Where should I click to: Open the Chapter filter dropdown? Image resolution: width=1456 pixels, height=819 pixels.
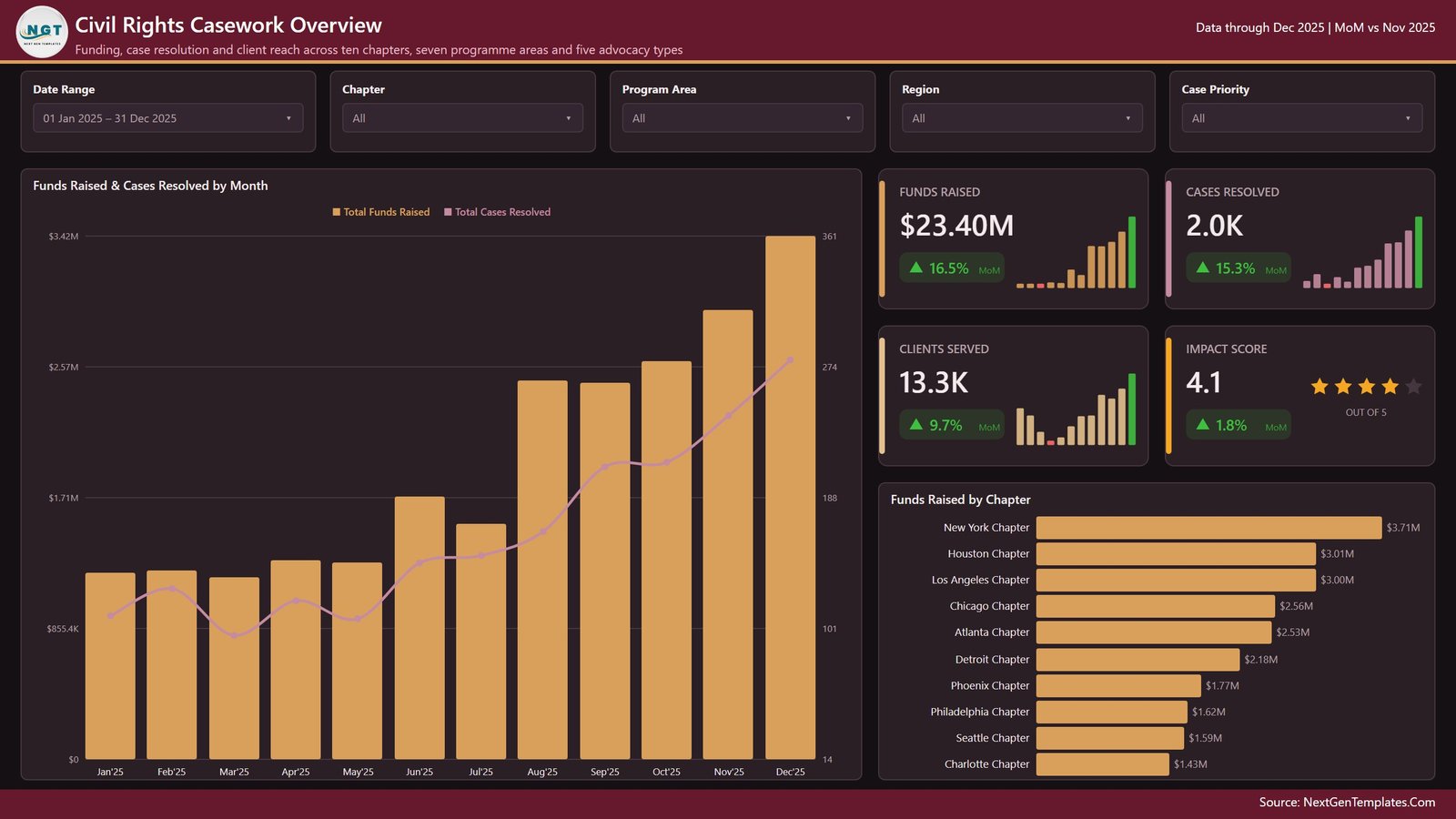click(462, 118)
